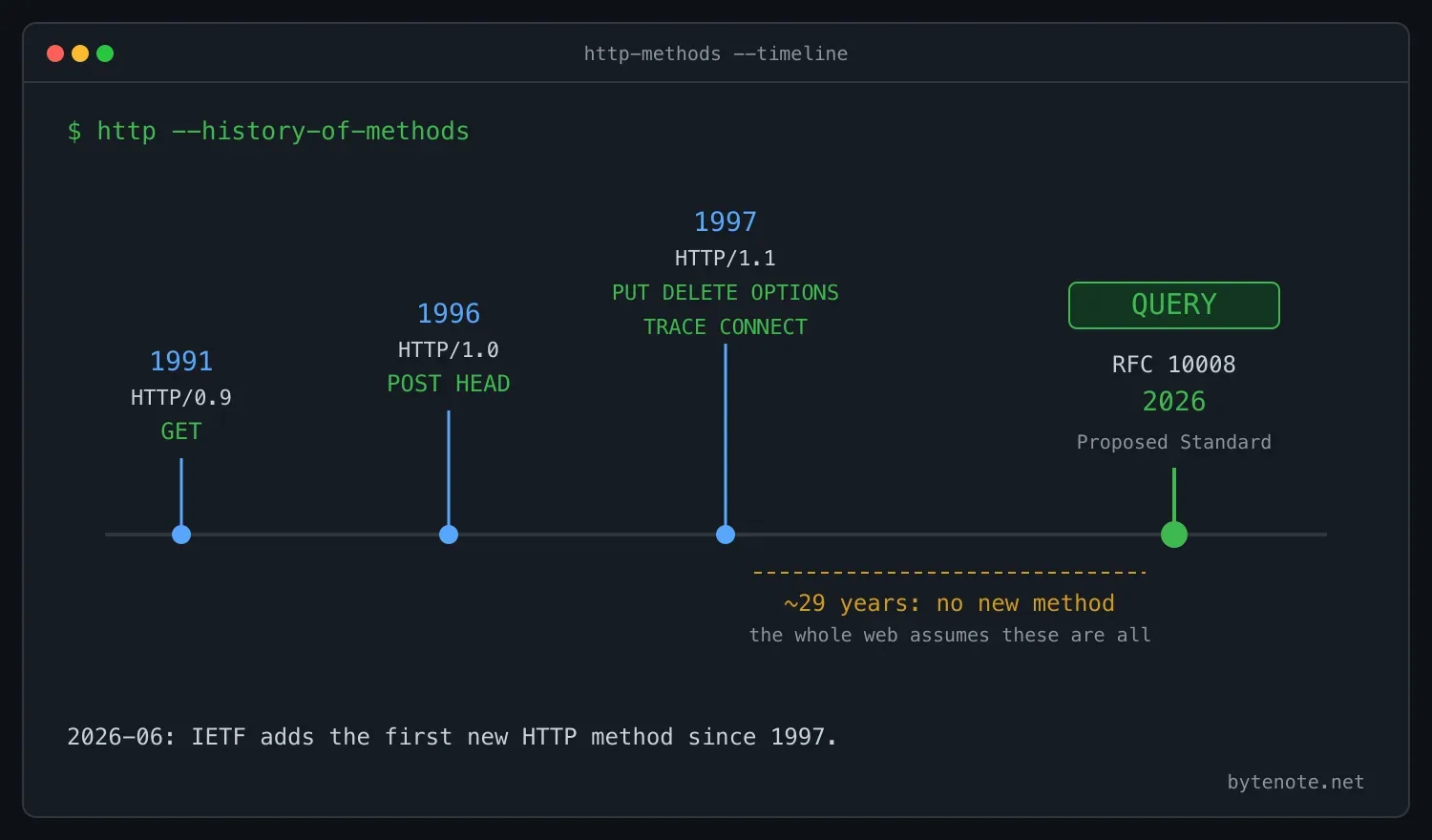The height and width of the screenshot is (840, 1432).
Task: Select the 1991 timeline dot
Action: 181,535
